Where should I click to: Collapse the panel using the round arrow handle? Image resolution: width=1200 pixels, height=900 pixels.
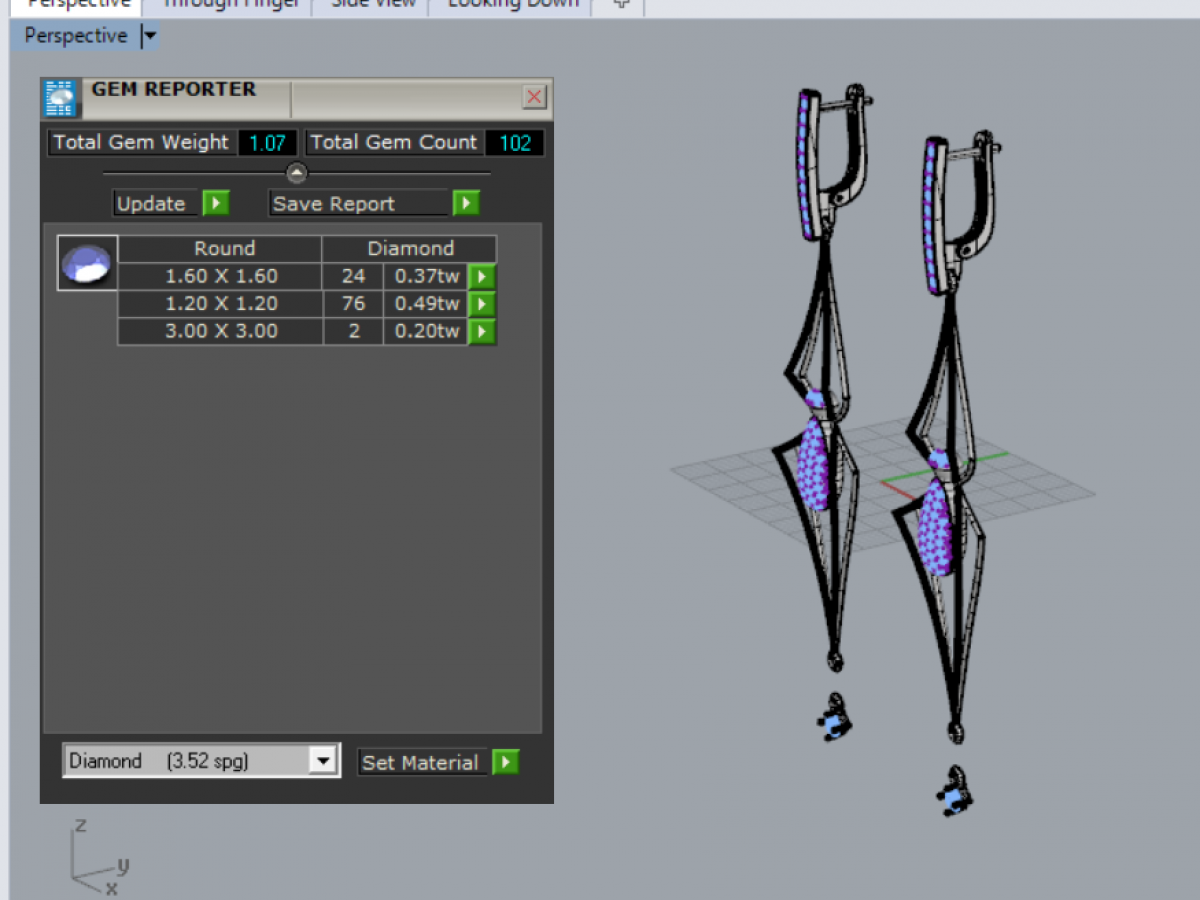[x=297, y=173]
